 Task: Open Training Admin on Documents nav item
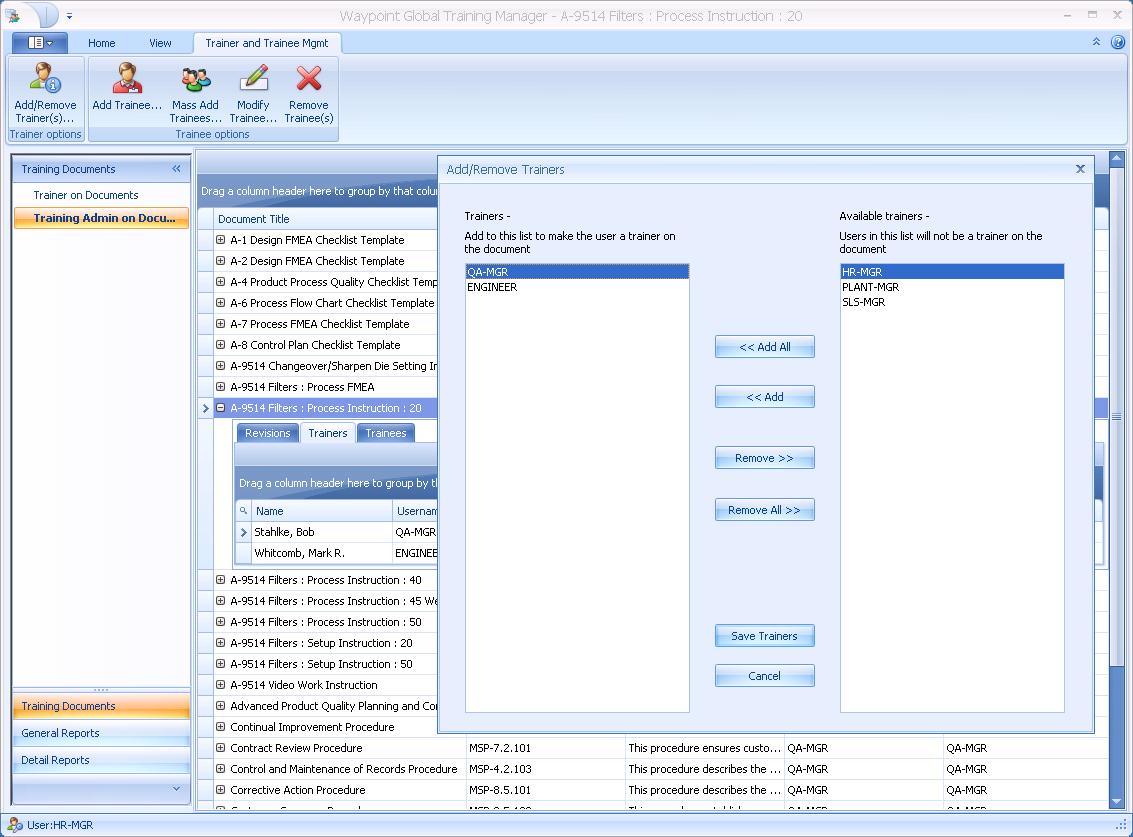click(x=101, y=218)
